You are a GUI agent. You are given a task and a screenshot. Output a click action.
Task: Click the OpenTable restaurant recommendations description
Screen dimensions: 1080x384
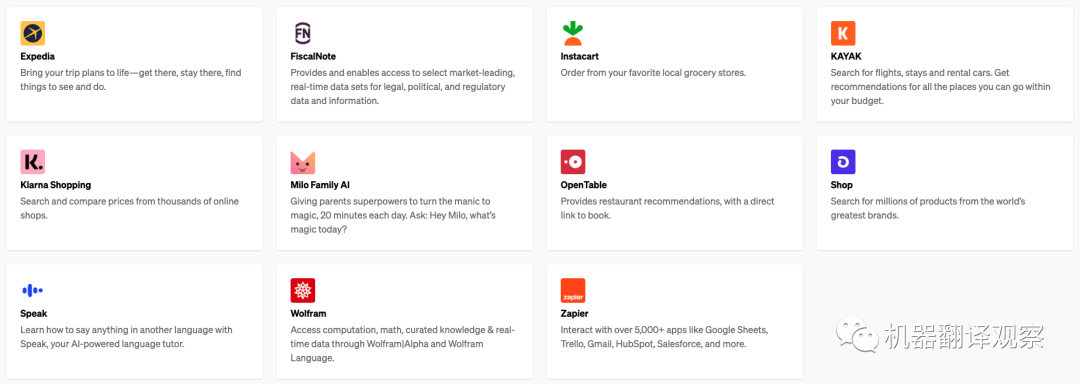point(667,209)
